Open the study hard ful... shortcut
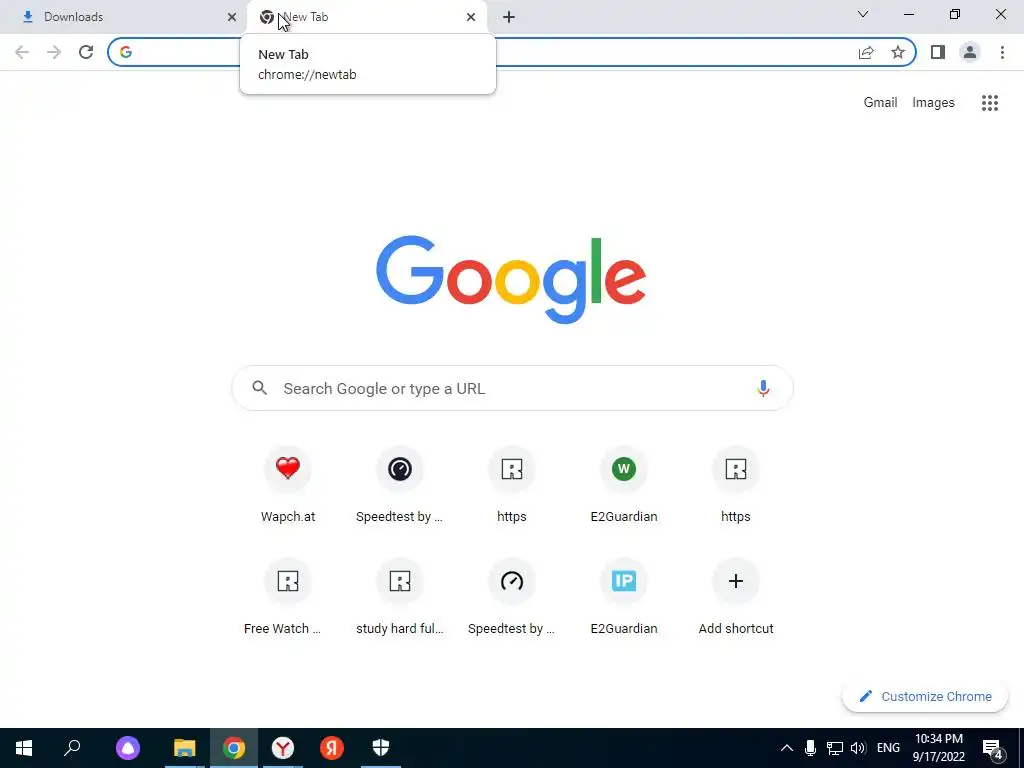 (400, 598)
